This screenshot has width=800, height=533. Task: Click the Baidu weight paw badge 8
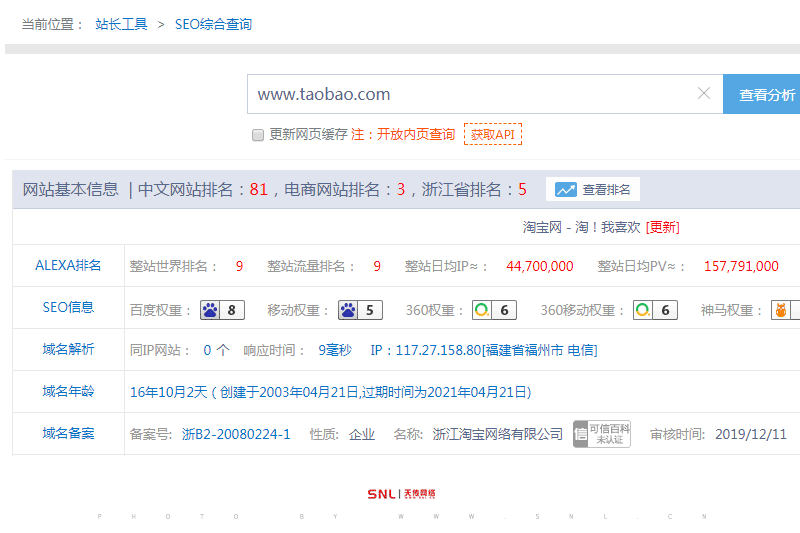tap(222, 310)
